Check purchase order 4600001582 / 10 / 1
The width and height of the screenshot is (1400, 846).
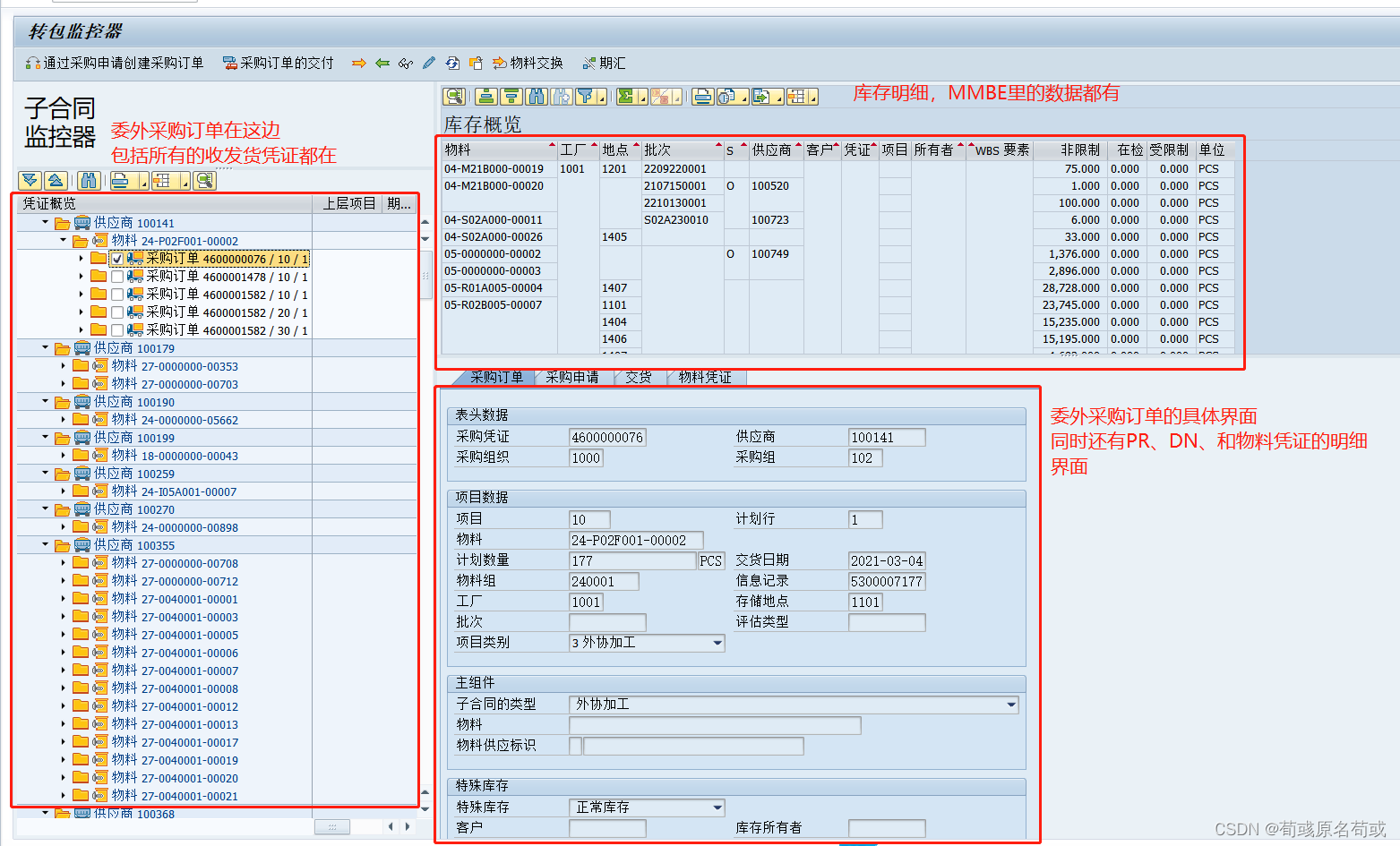pyautogui.click(x=117, y=295)
